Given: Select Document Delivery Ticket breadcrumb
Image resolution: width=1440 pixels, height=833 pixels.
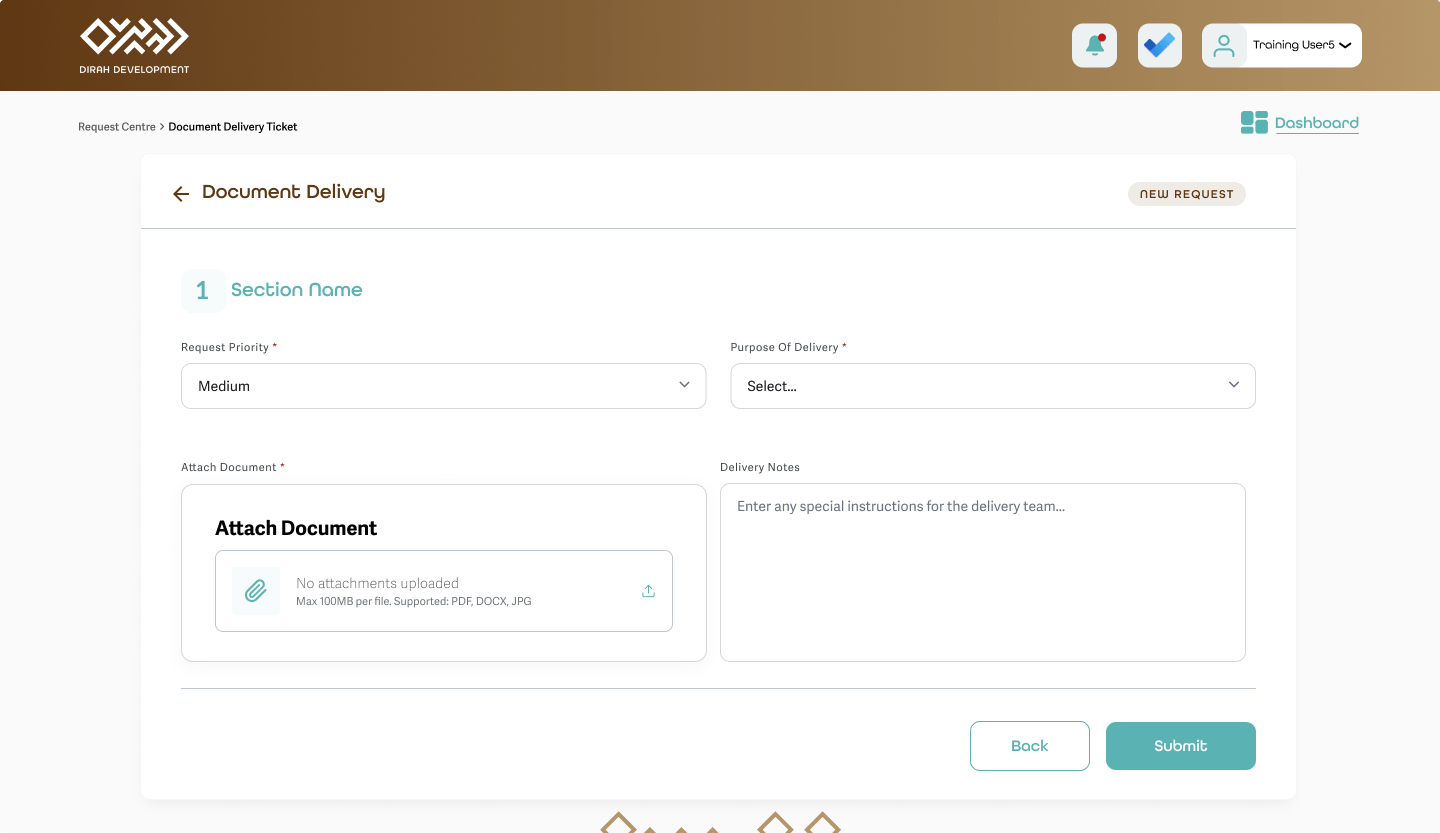Looking at the screenshot, I should pos(233,127).
